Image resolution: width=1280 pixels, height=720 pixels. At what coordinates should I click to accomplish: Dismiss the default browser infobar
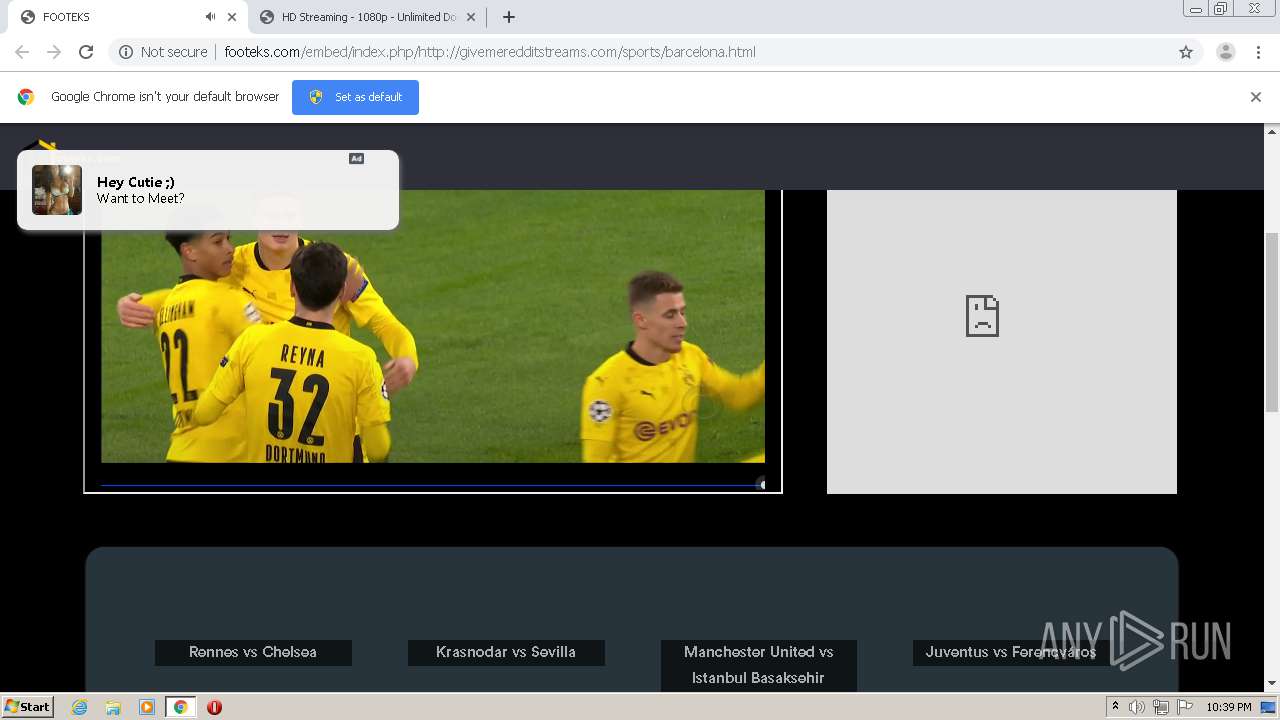(x=1256, y=97)
